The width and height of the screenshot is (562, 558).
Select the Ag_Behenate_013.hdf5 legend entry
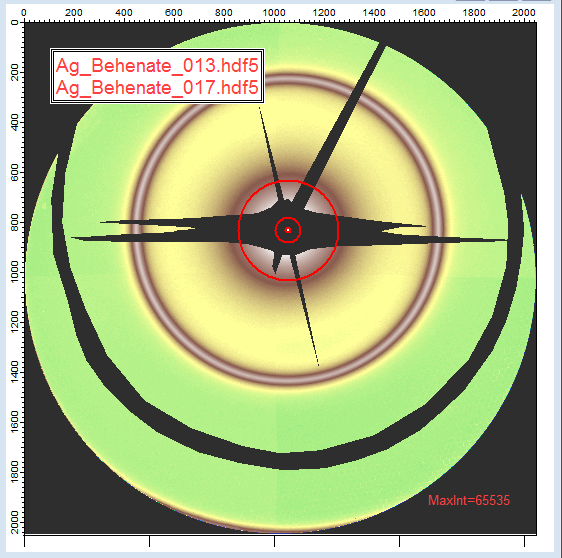coord(157,66)
